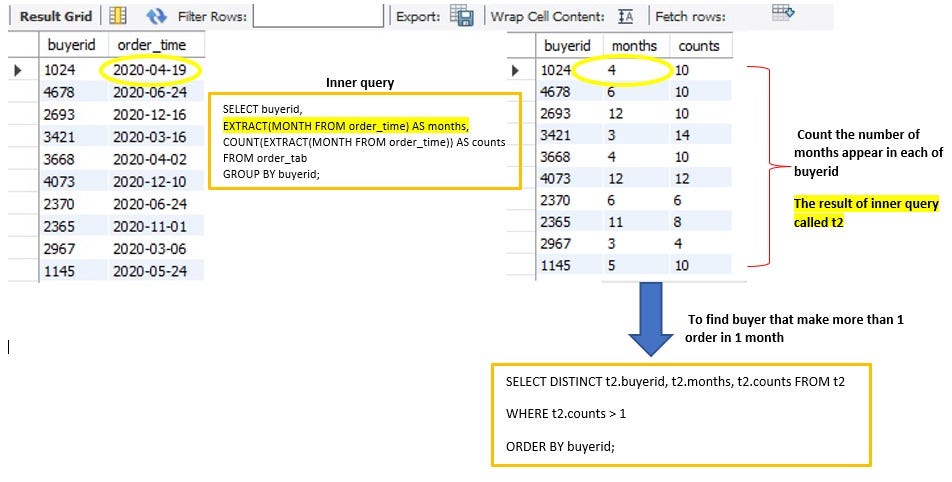Select the months value 4 in row 1024

tap(612, 70)
